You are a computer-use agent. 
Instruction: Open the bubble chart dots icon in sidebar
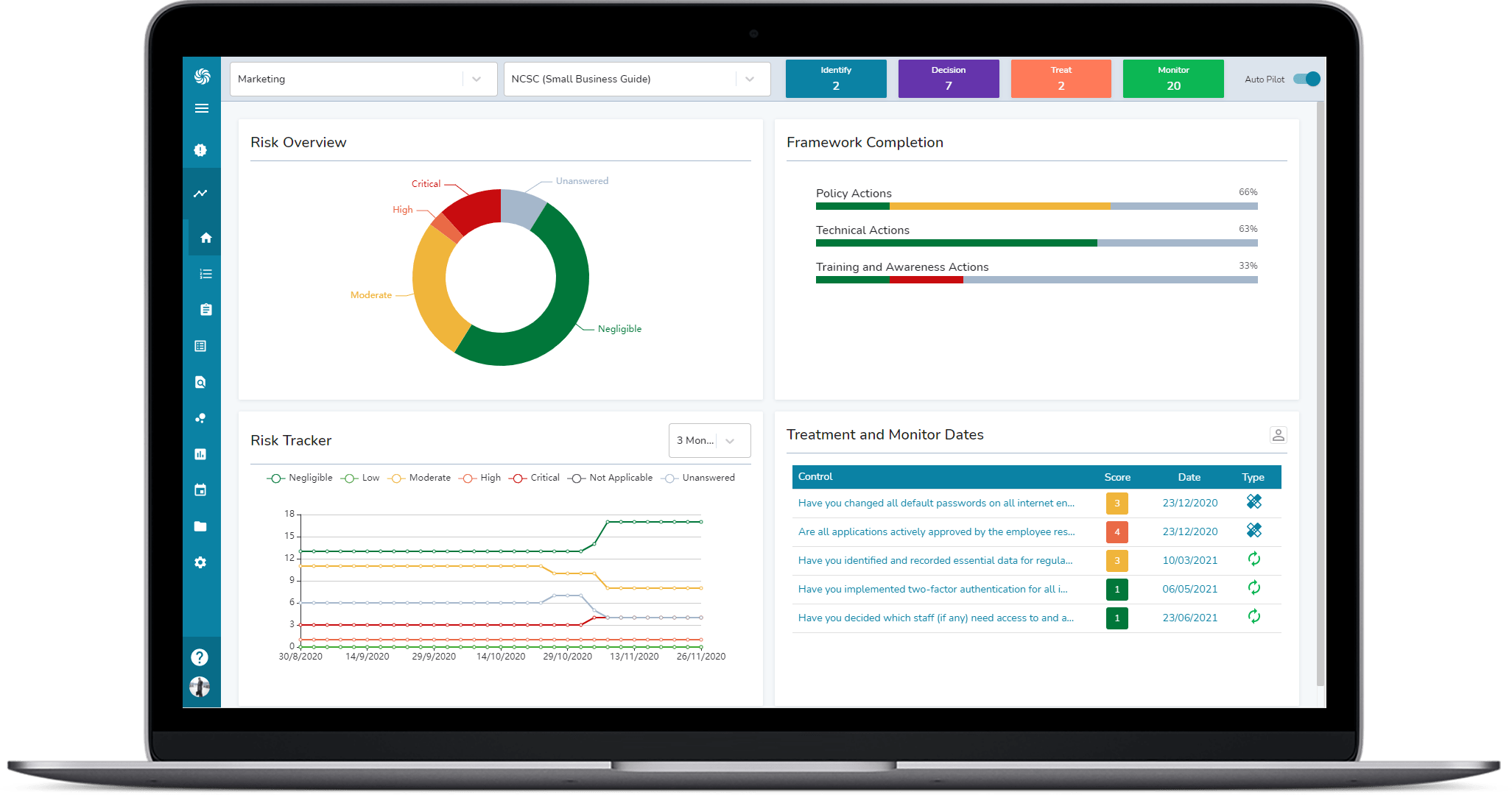[200, 418]
